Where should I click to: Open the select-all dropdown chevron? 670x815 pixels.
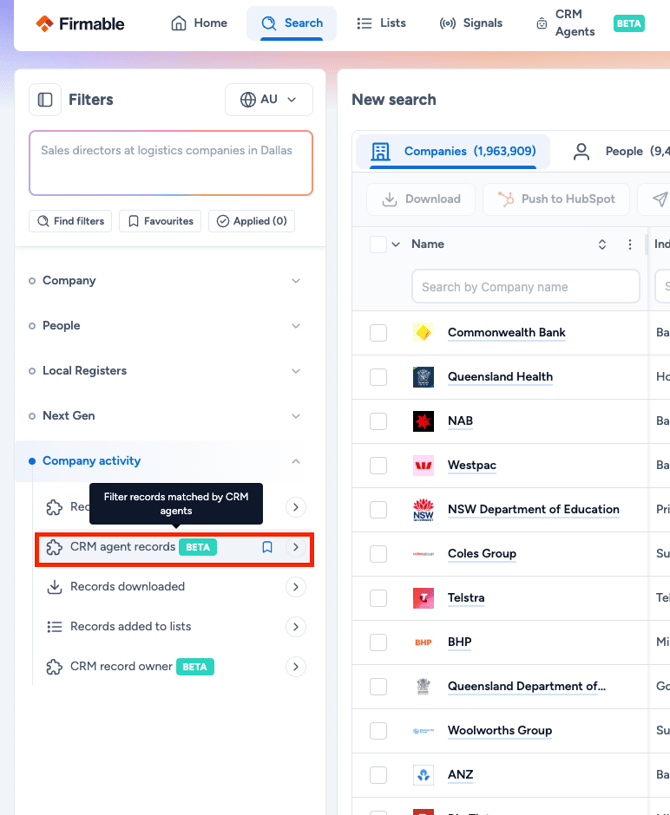tap(396, 244)
